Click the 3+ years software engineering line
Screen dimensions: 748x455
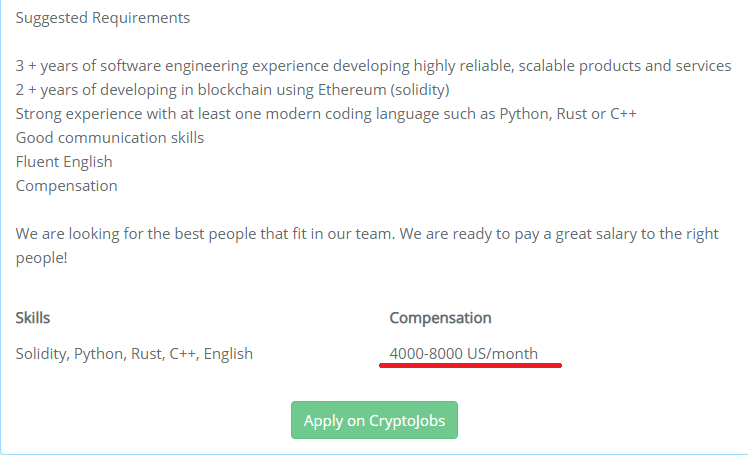373,66
